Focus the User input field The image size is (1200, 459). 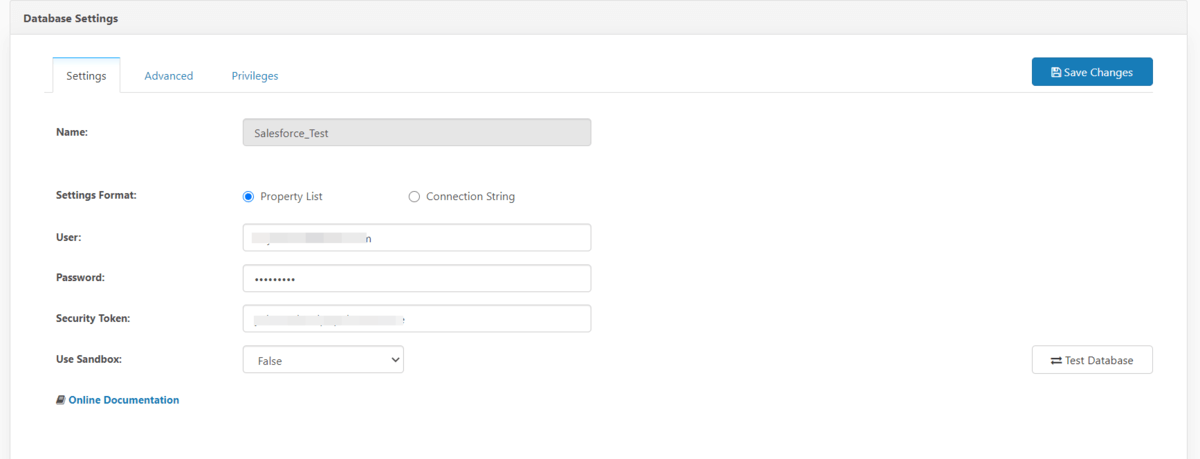coord(416,238)
